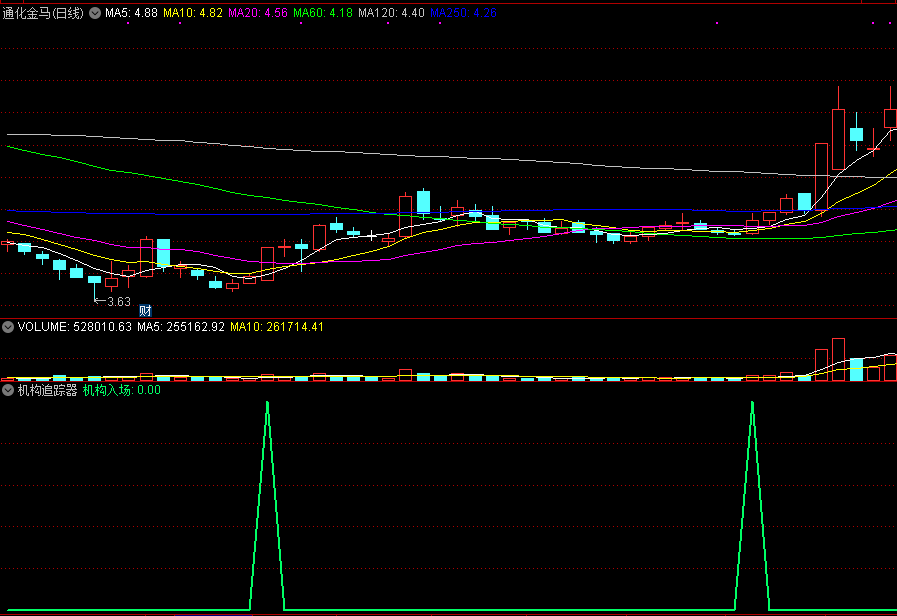The image size is (897, 616).
Task: Click the MA5: 4.88 label
Action: pyautogui.click(x=131, y=13)
